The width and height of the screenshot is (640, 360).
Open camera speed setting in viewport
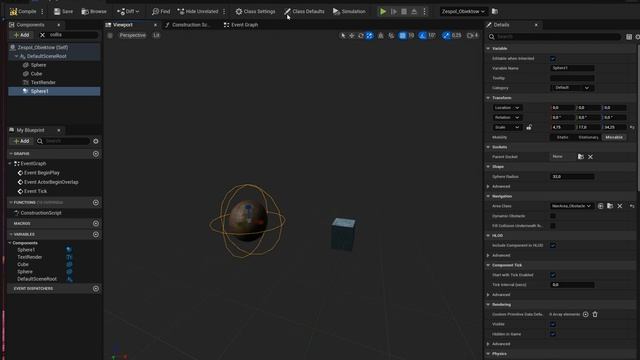472,36
